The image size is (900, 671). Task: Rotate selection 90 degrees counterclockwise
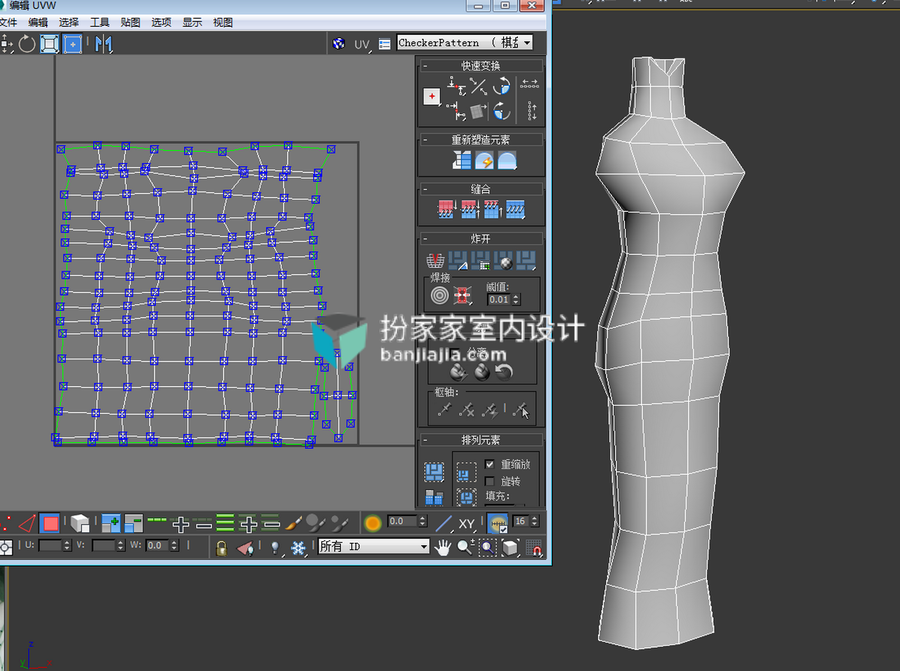[x=502, y=87]
